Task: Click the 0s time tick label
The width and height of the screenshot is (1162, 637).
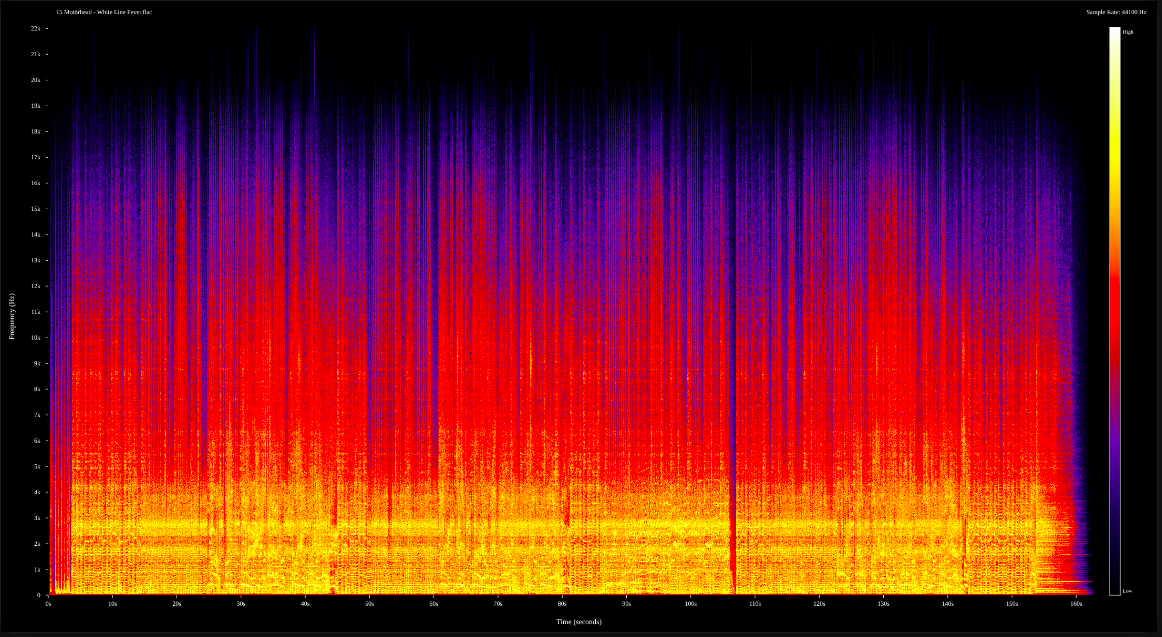Action: 48,604
